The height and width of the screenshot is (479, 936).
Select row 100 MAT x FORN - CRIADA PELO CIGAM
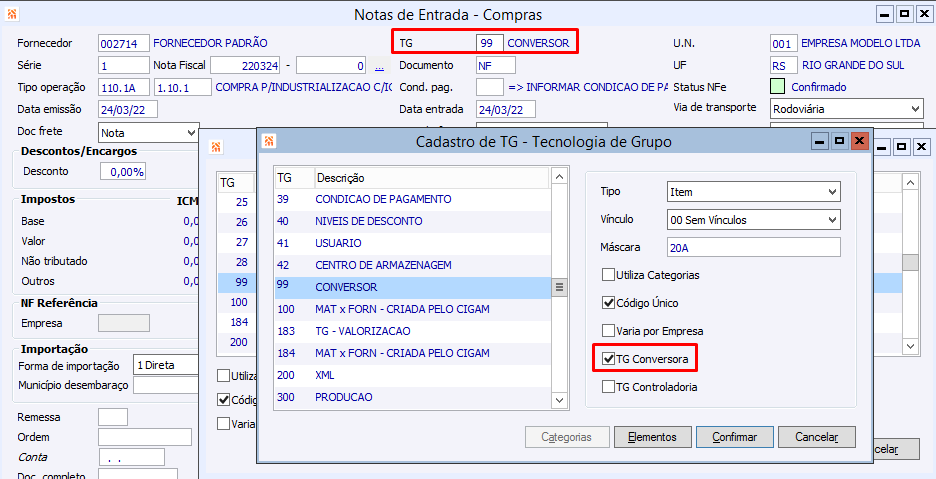[x=412, y=309]
